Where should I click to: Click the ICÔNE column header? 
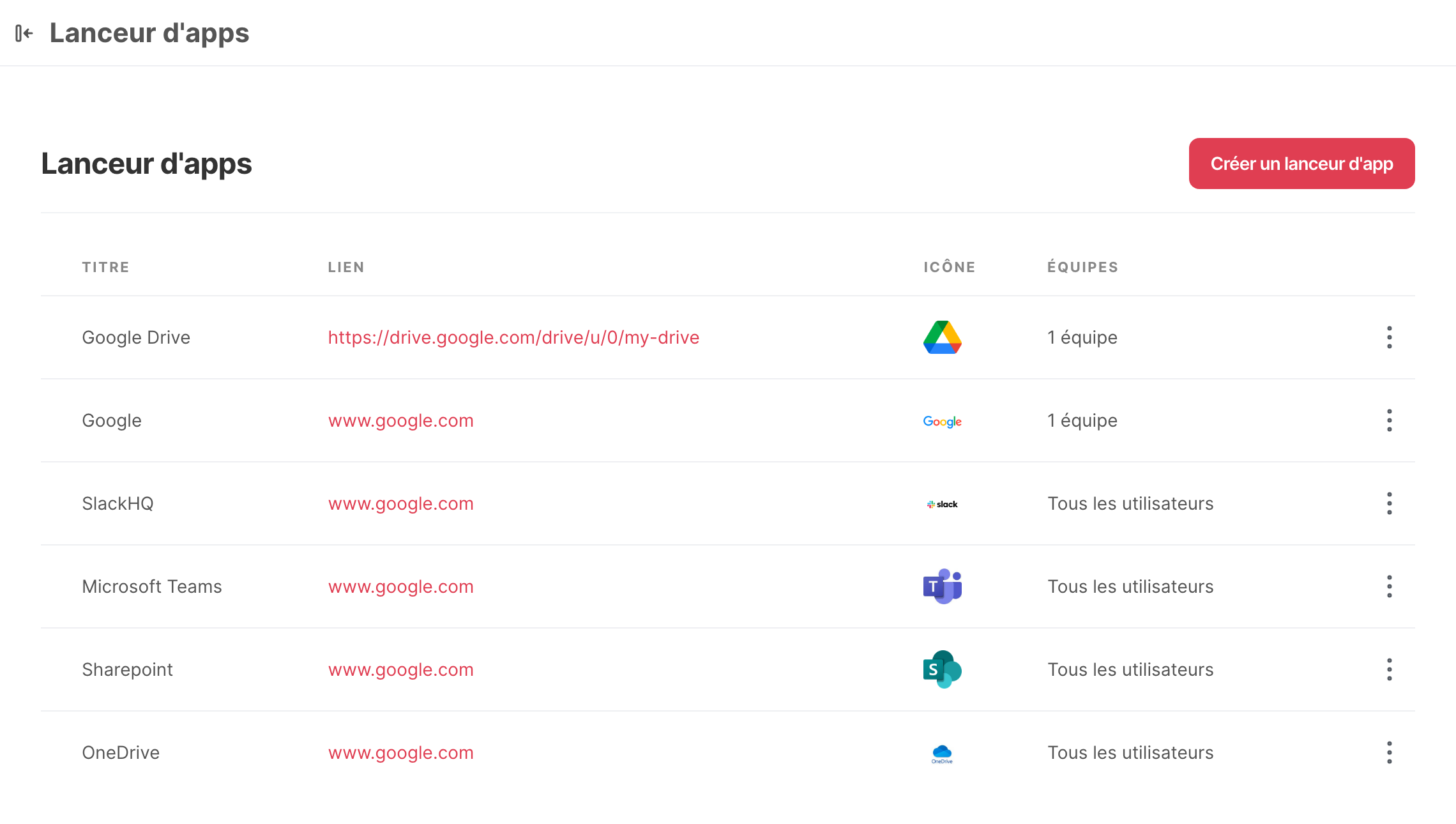(x=950, y=267)
